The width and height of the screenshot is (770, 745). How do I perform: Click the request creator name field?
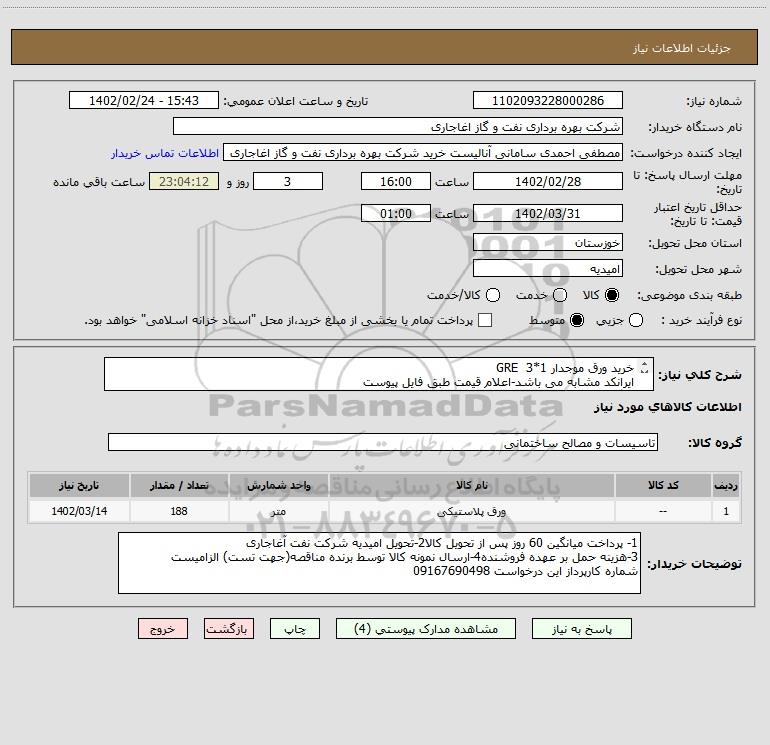[423, 153]
